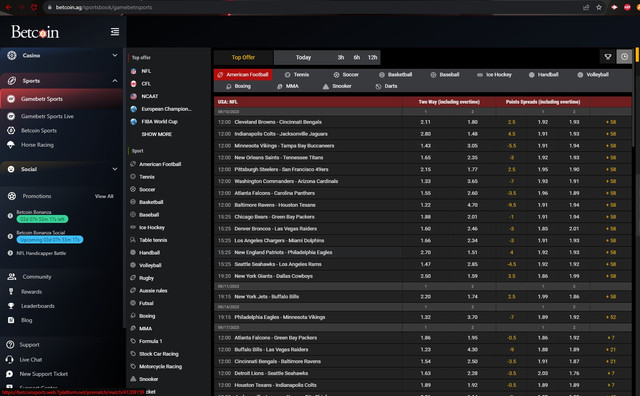Reload the page with the browser refresh icon
640x396 pixels.
coord(34,7)
